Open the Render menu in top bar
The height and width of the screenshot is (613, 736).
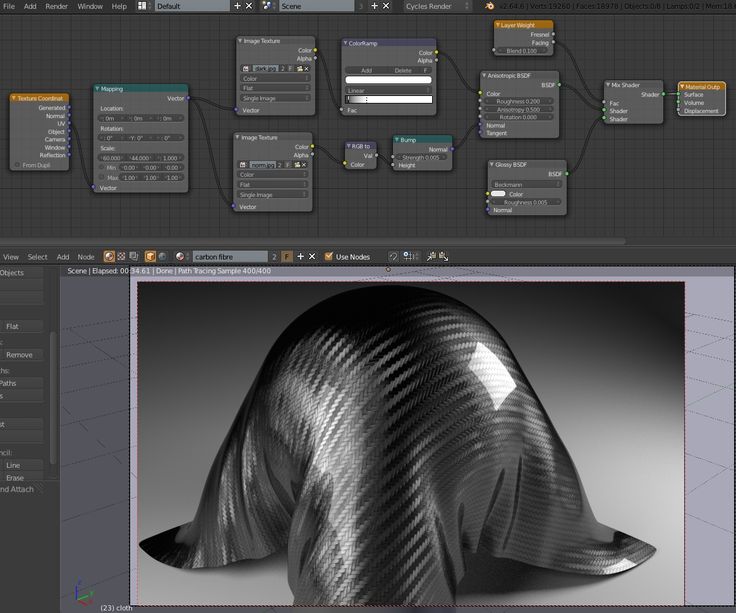coord(57,6)
